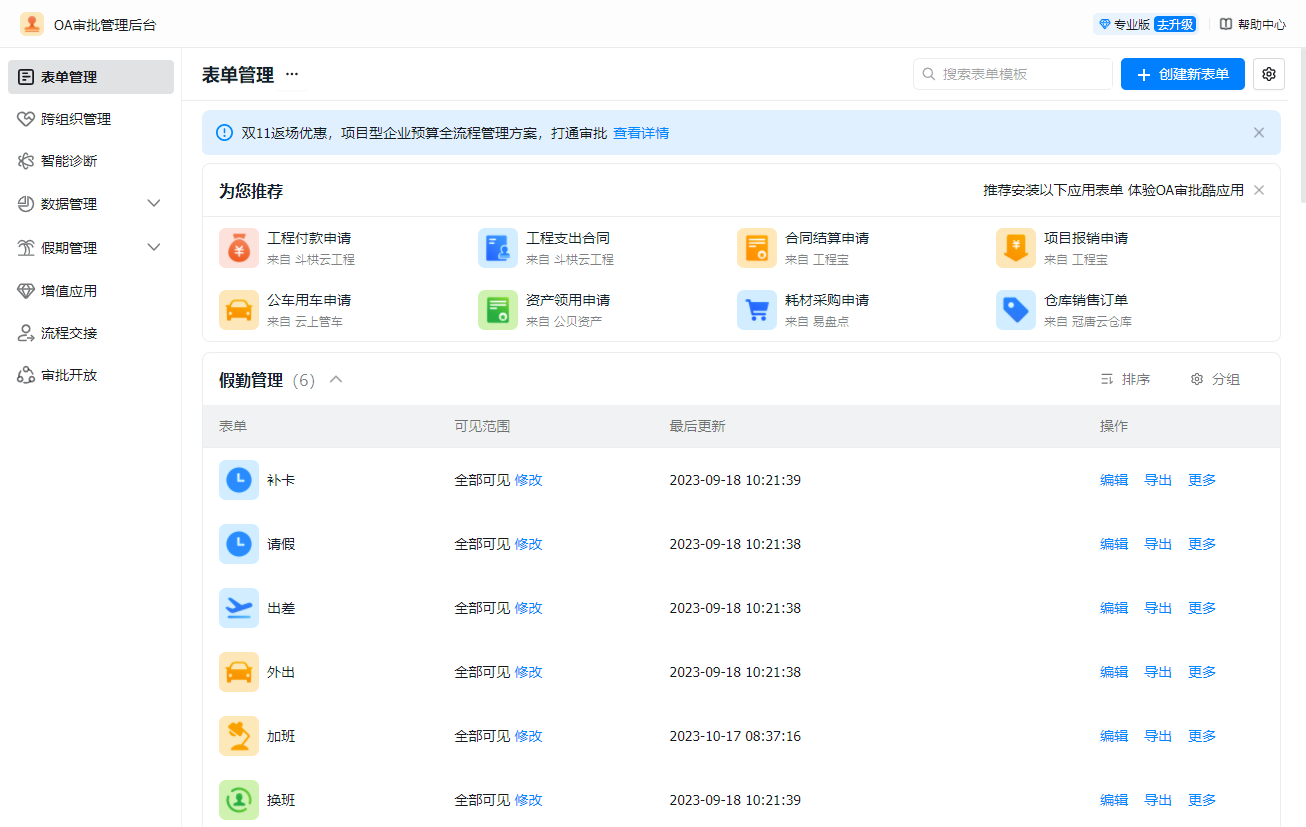Click the 换班 swap person icon
The width and height of the screenshot is (1306, 827).
[x=239, y=800]
